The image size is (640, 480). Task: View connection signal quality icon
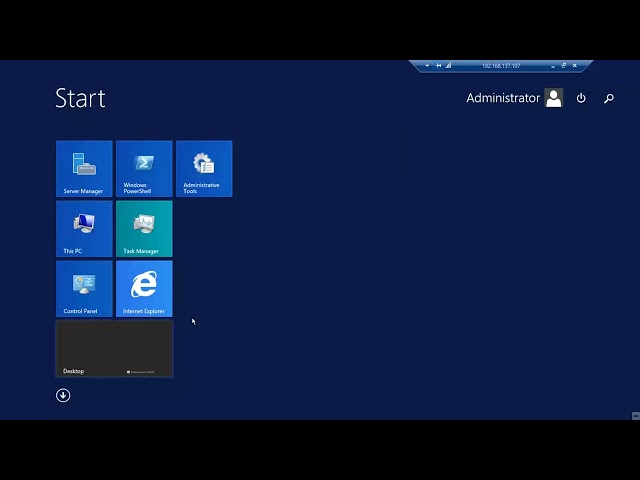448,65
